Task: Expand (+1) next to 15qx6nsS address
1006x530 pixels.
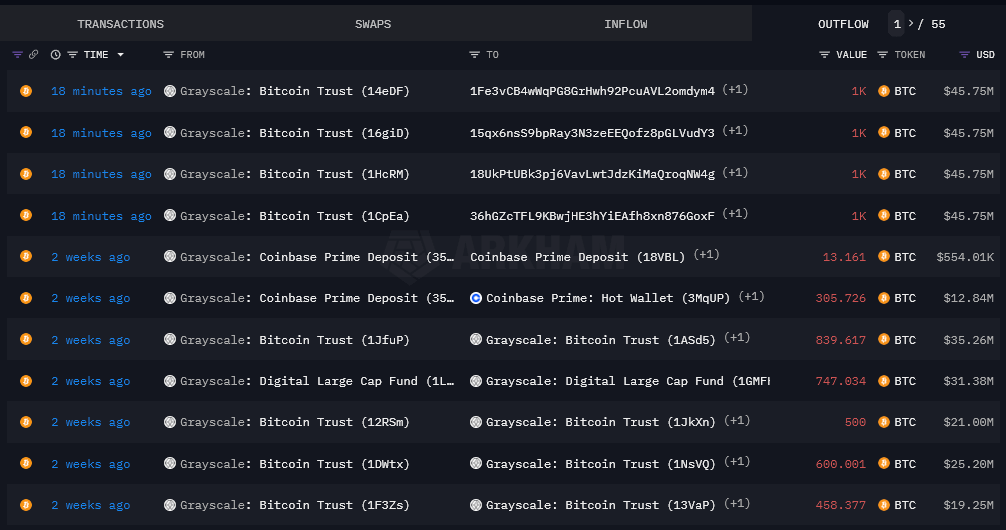Action: coord(735,131)
